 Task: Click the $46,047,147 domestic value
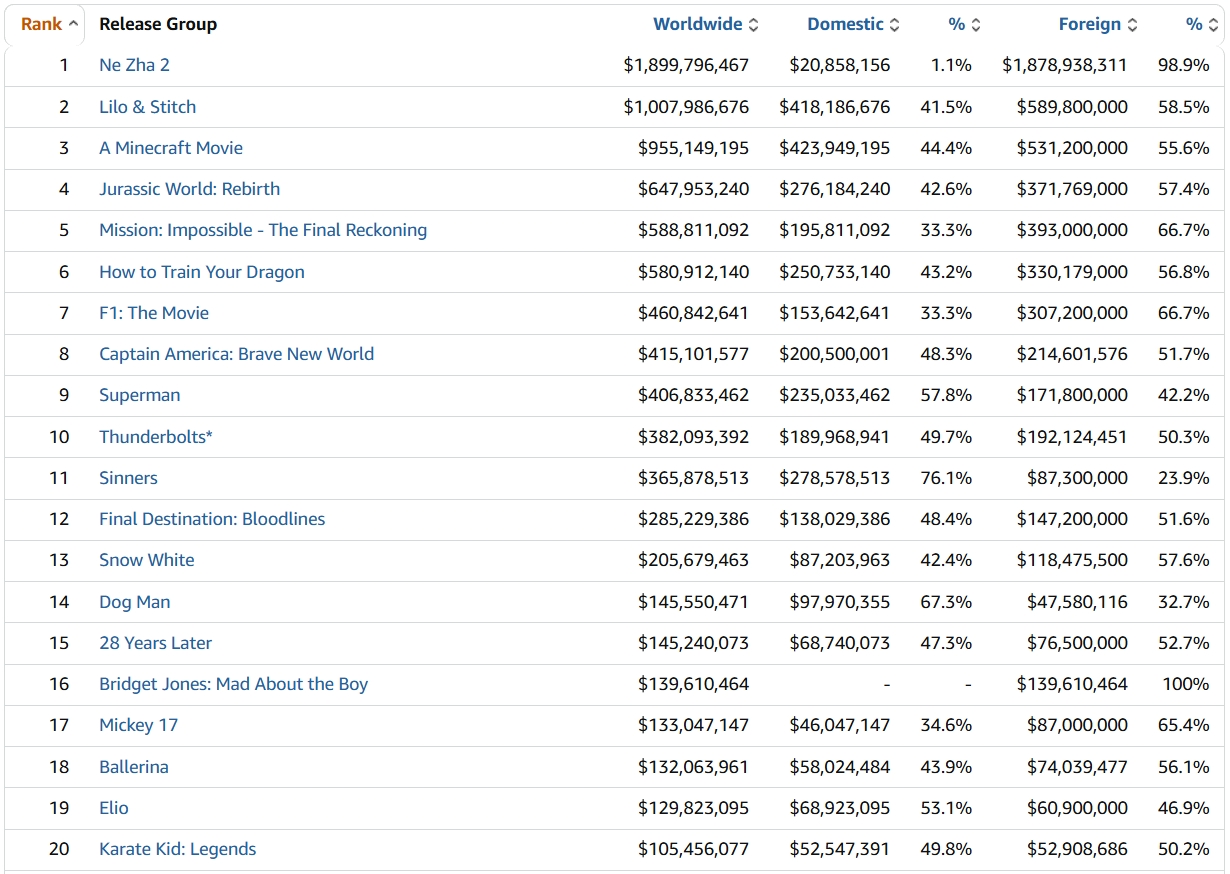pos(840,725)
